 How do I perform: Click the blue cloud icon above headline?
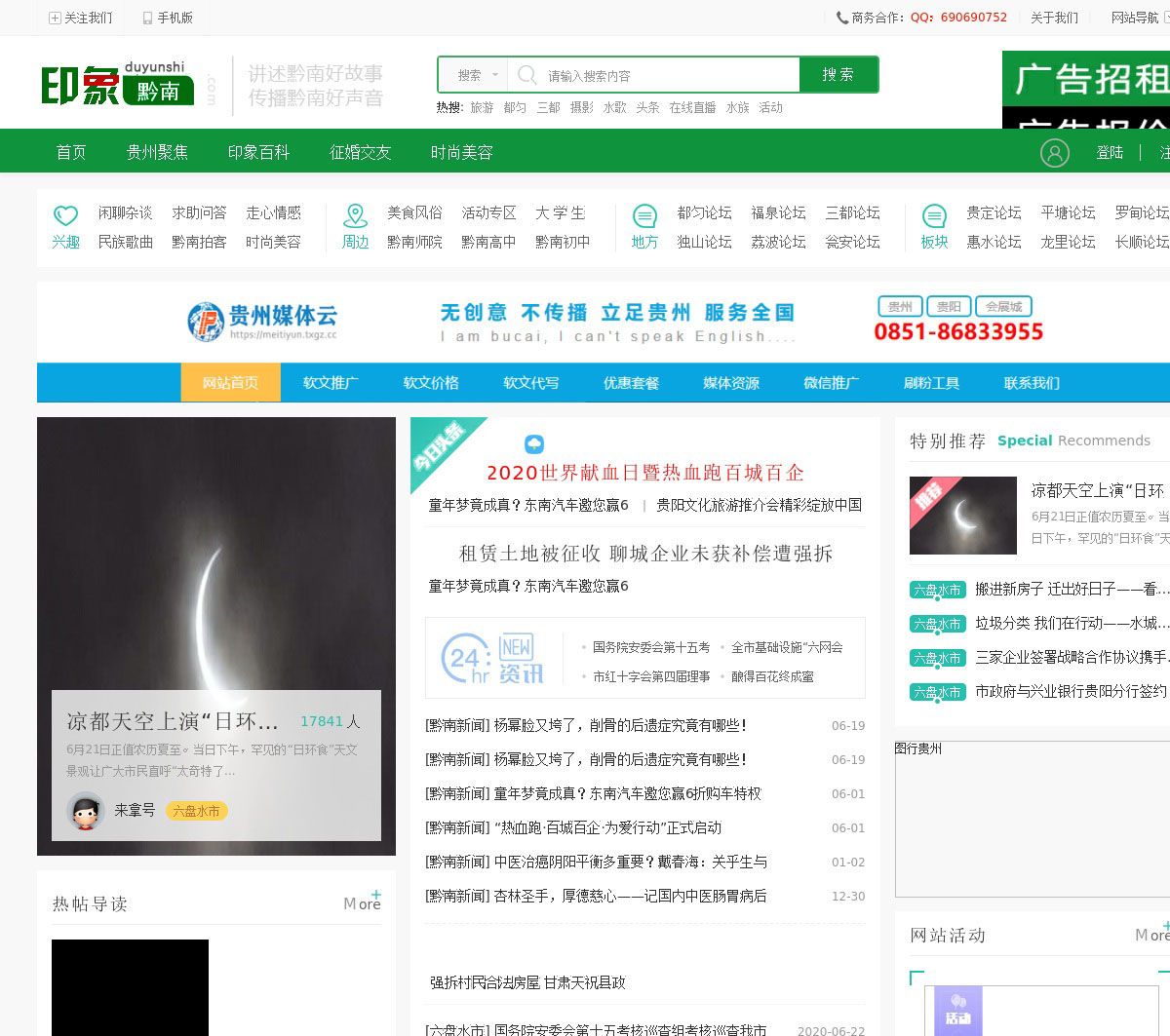pos(534,444)
